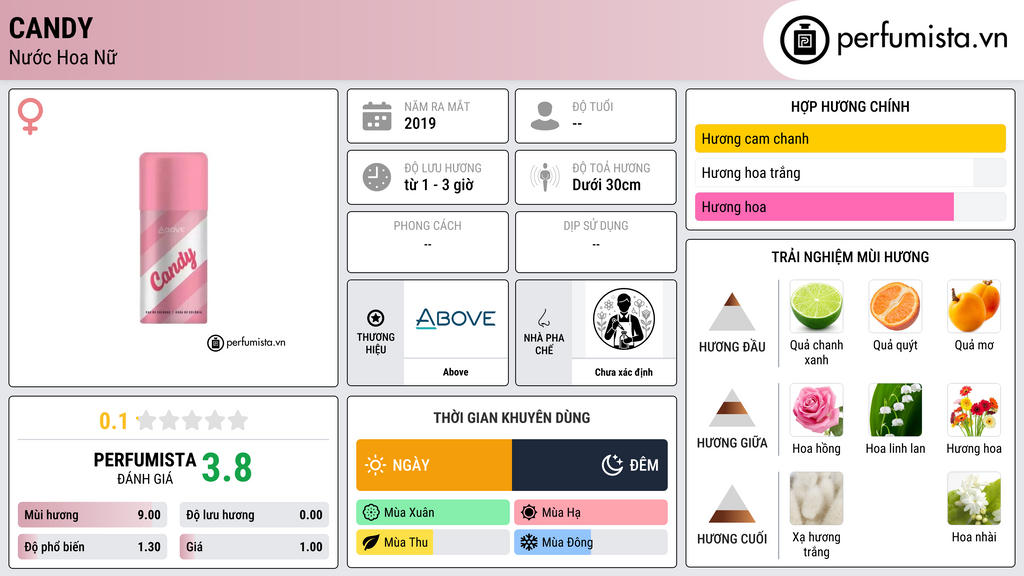Click the green 3.8 Perfumista rating
Image resolution: width=1024 pixels, height=576 pixels.
pos(227,468)
